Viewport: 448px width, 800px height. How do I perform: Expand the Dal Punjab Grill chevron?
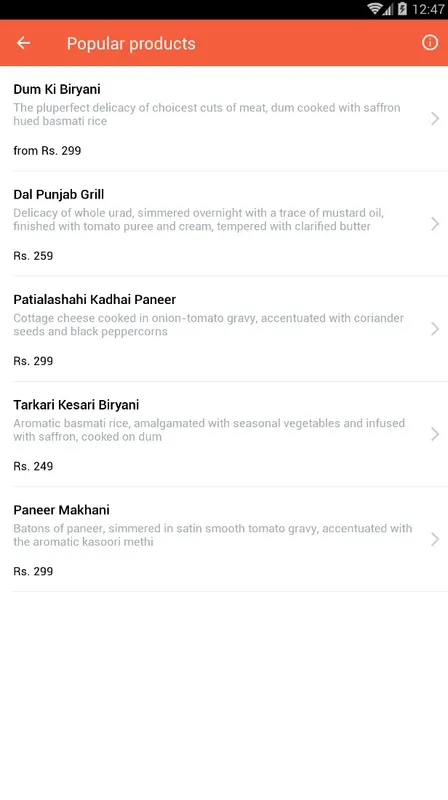pos(435,224)
